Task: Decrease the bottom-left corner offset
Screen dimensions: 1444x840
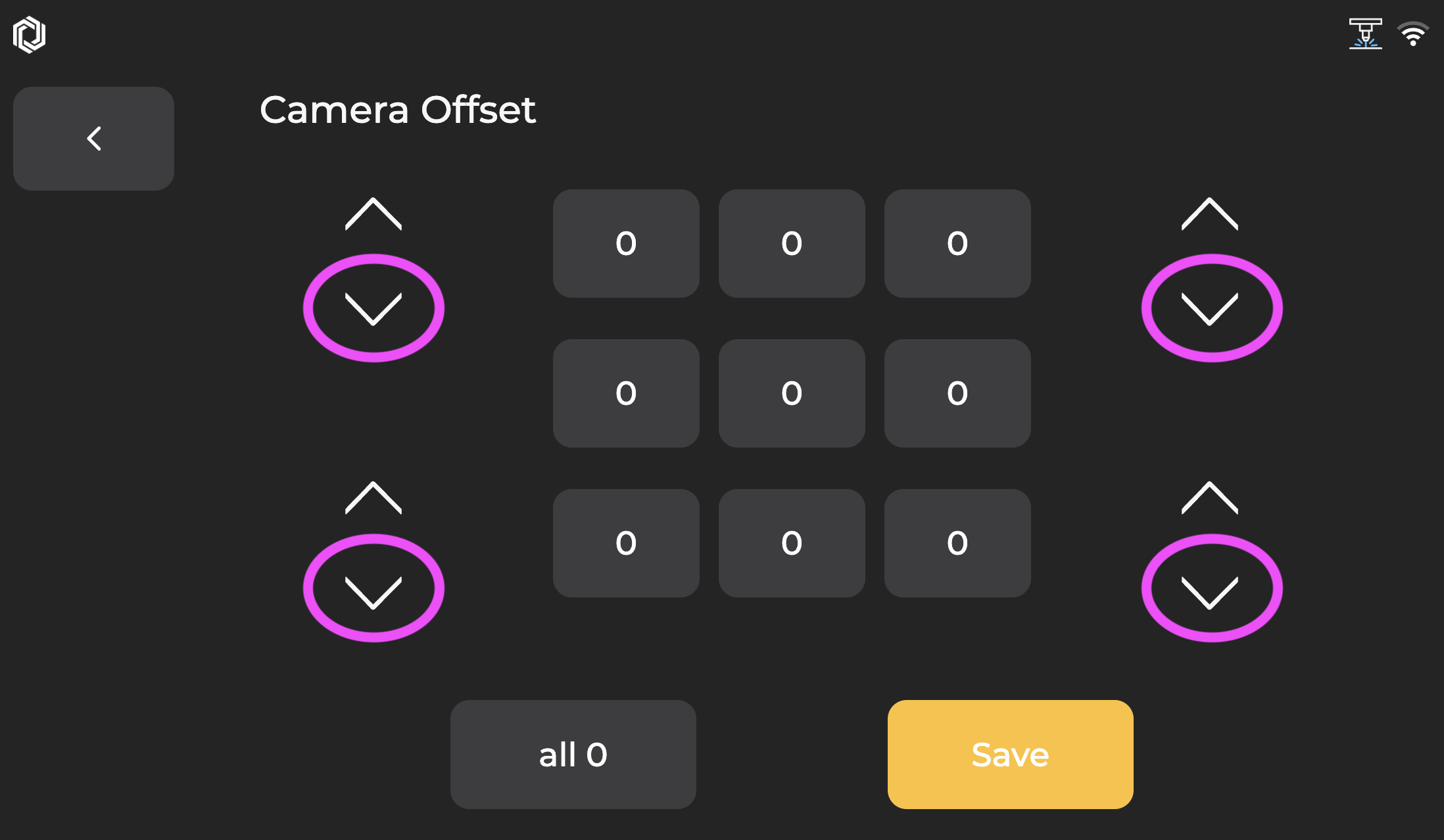Action: 373,593
